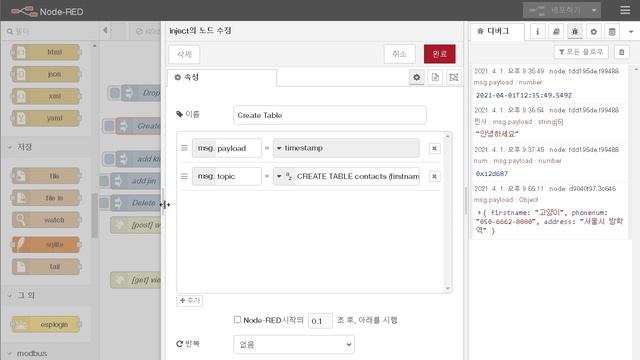Edit the 0.1 seconds delay field
The image size is (640, 360).
(x=320, y=321)
